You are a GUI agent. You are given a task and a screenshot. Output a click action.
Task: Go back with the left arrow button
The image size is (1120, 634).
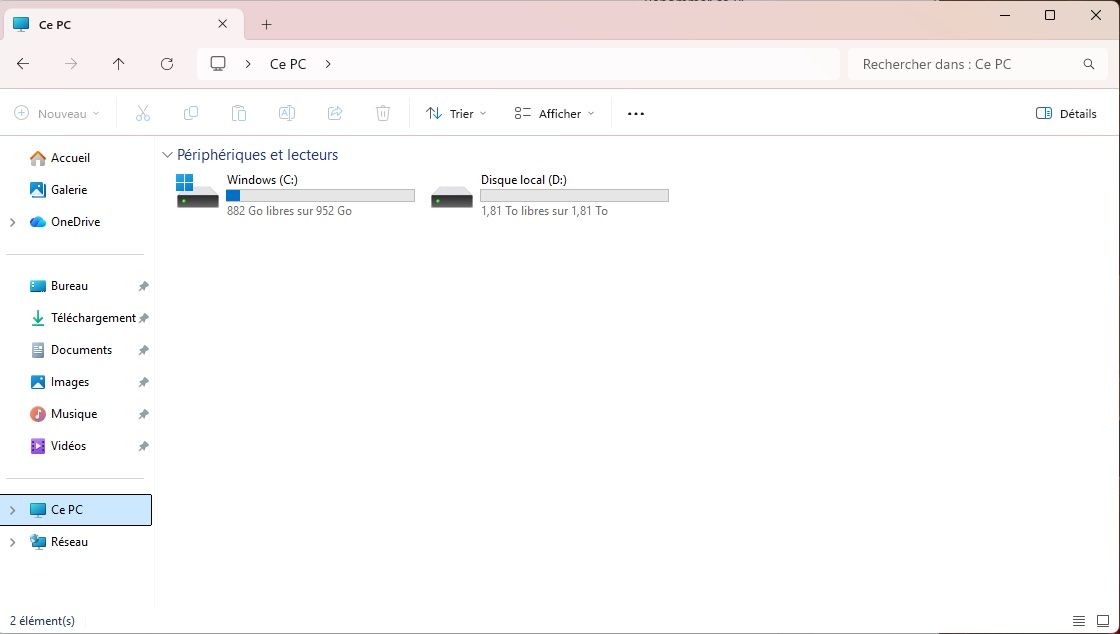(x=23, y=64)
